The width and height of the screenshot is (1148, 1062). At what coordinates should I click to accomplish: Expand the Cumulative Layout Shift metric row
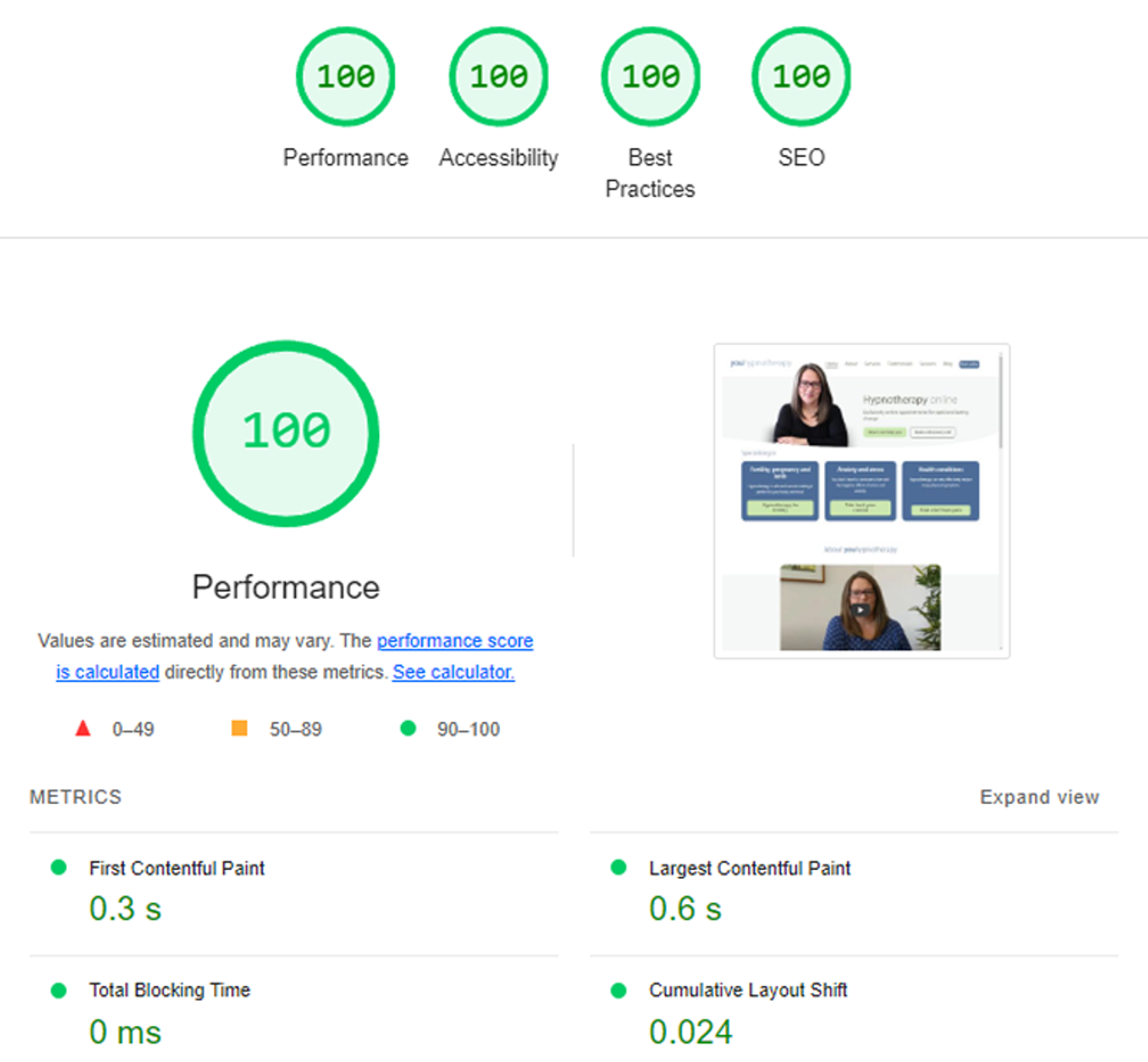coord(748,989)
